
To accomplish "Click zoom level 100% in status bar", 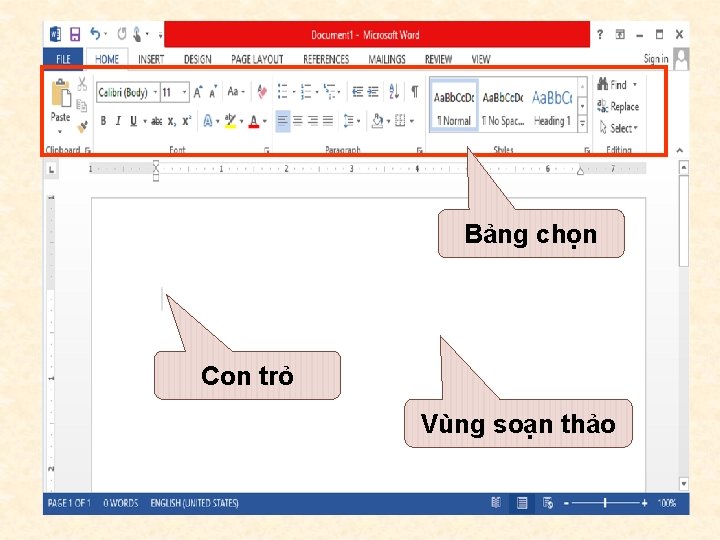I will pos(667,503).
